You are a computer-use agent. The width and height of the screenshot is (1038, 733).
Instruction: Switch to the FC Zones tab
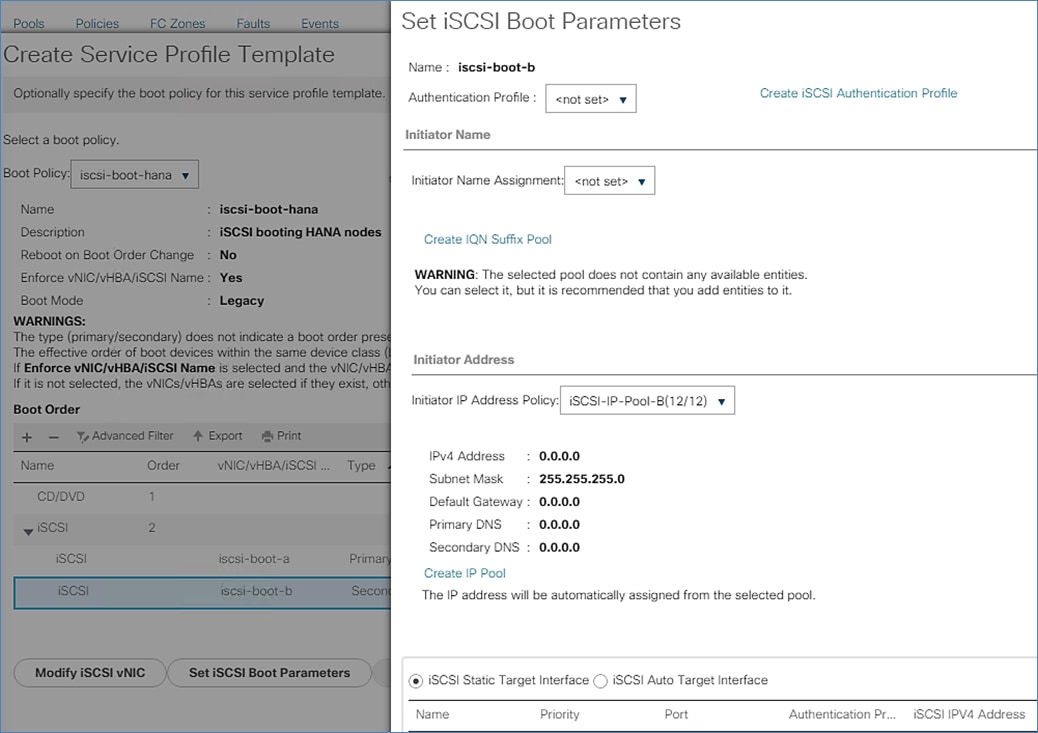tap(177, 23)
